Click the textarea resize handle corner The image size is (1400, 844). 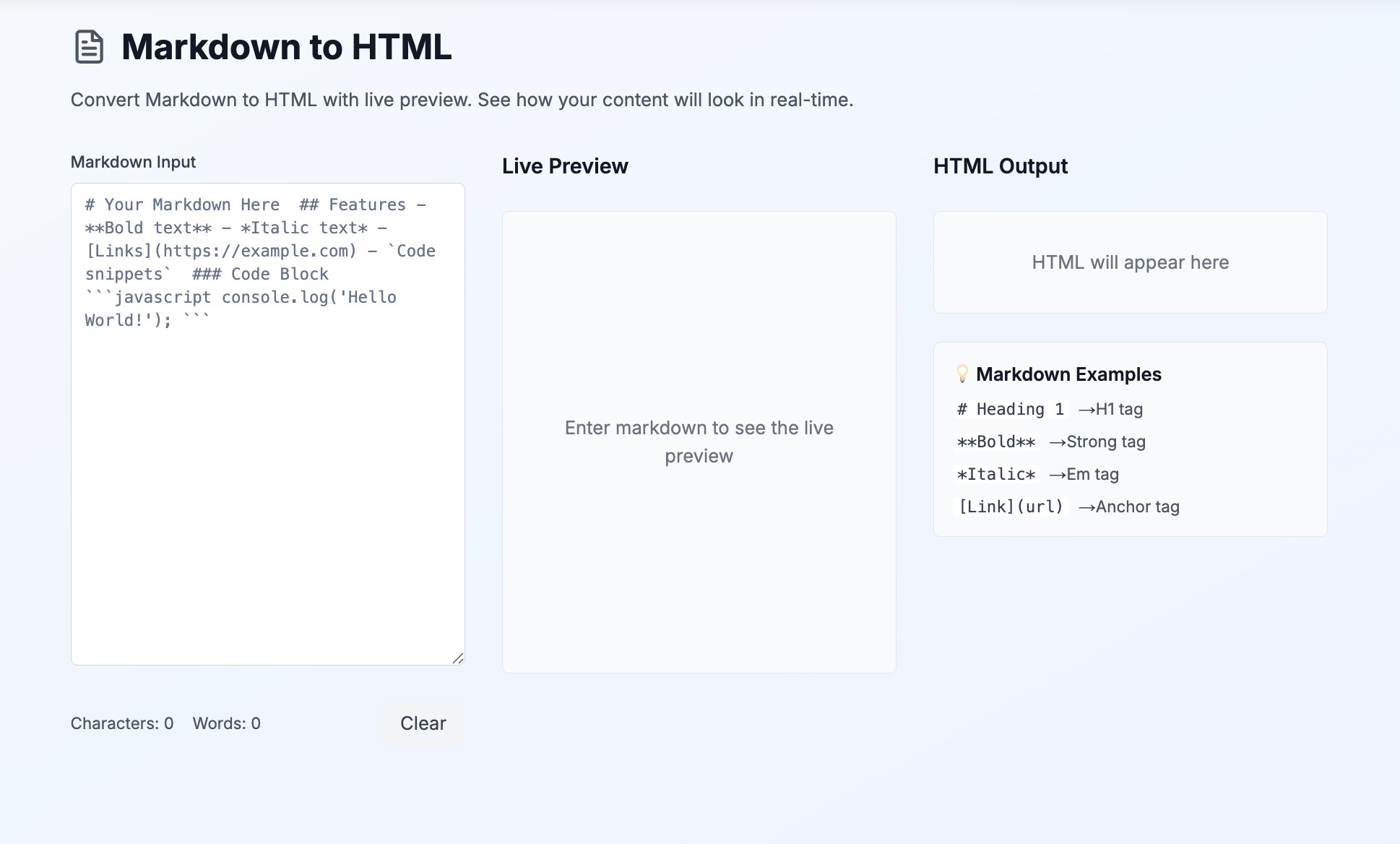(x=458, y=658)
